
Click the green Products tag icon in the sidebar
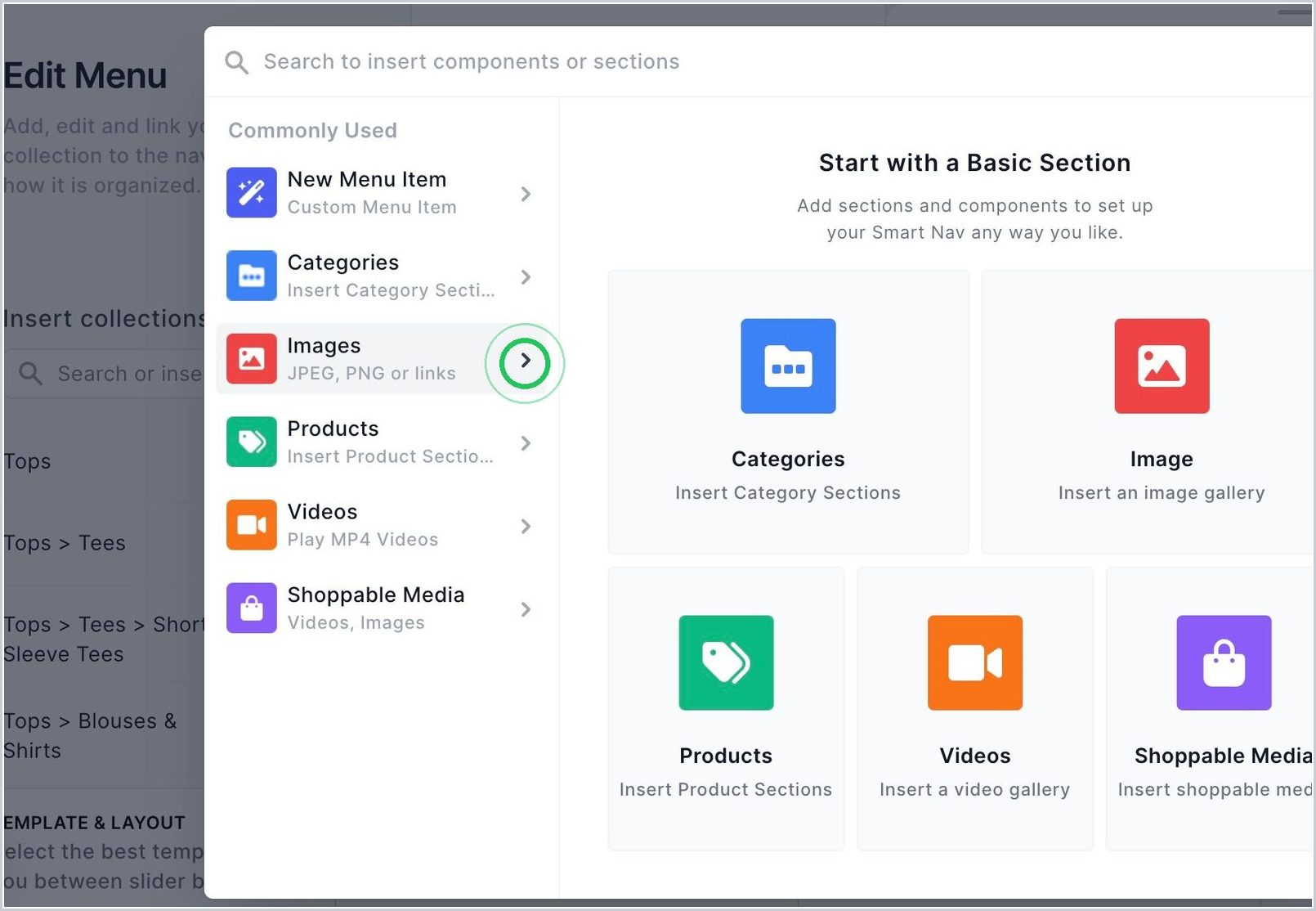[251, 442]
